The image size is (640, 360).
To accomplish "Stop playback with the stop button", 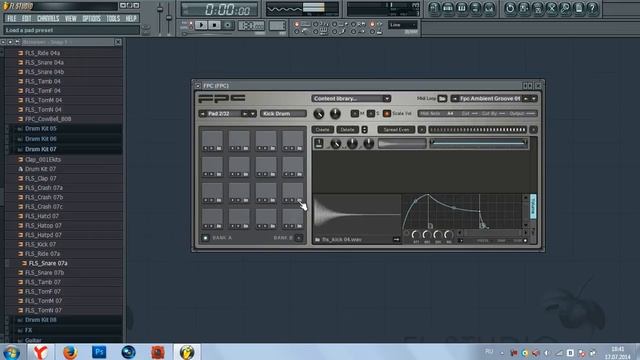I will point(214,25).
